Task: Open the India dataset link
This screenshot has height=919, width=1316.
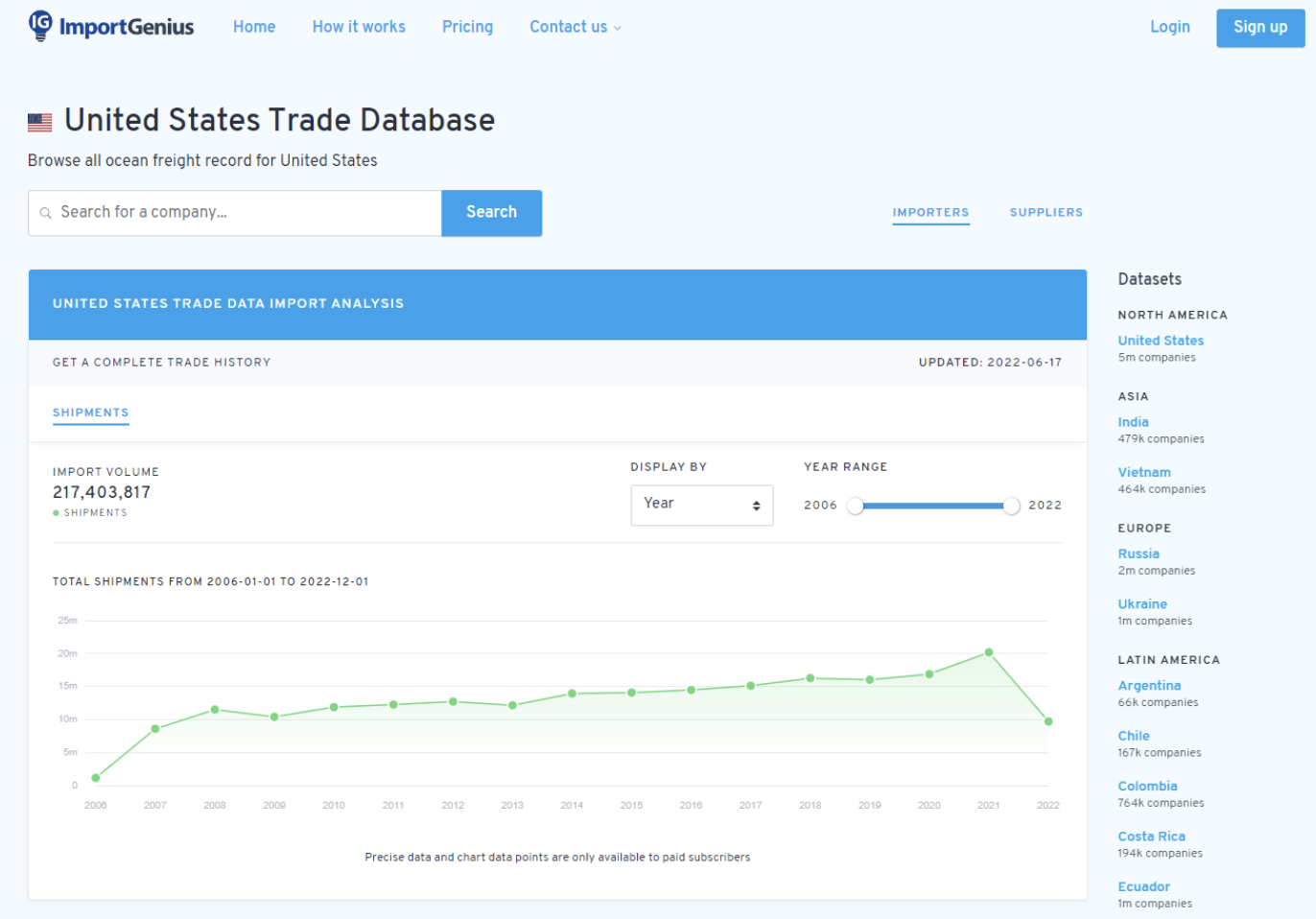Action: pos(1133,422)
